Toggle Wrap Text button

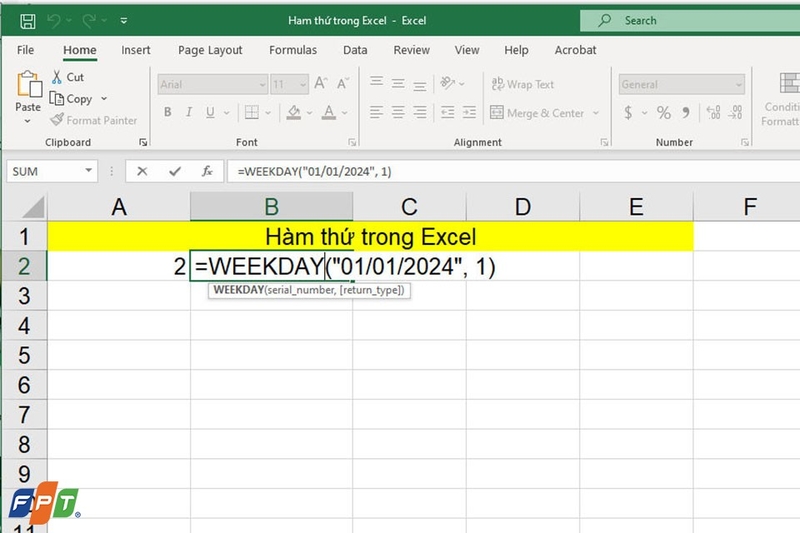pos(522,84)
